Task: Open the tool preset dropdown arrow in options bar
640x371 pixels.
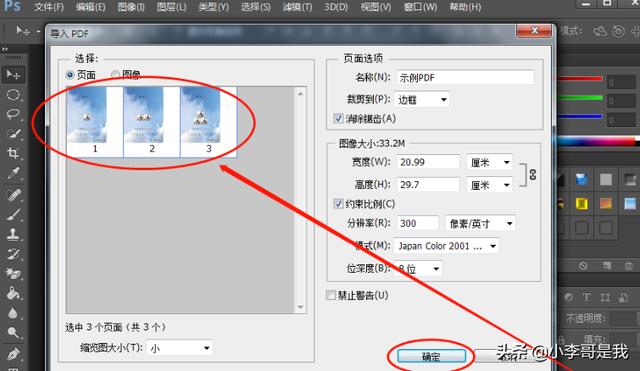Action: pos(38,31)
